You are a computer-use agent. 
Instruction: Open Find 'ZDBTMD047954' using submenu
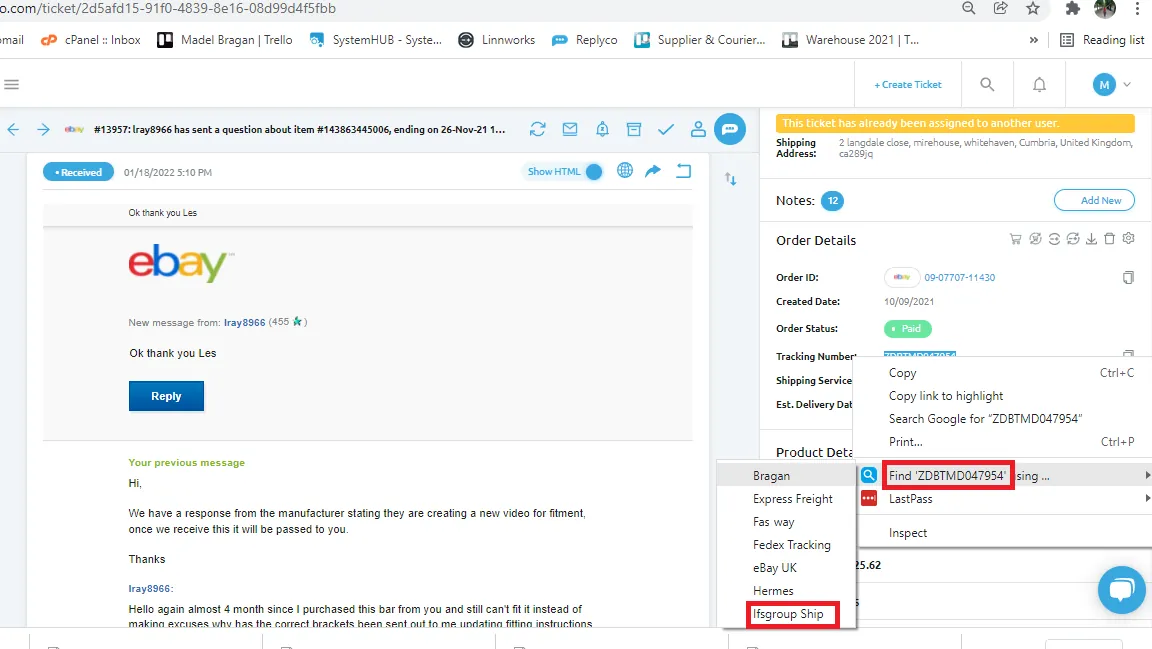point(1002,476)
